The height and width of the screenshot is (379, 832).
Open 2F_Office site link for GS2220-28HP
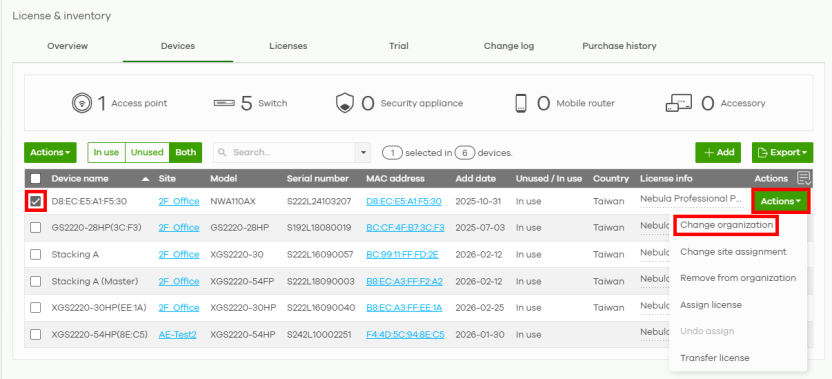pyautogui.click(x=179, y=228)
